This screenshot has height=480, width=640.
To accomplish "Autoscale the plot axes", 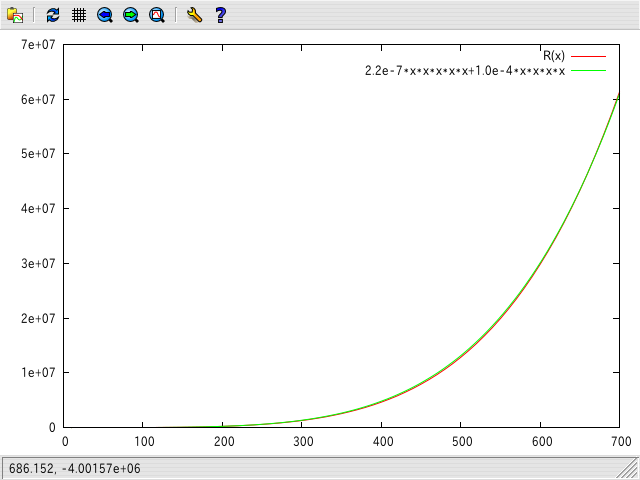I will point(157,15).
